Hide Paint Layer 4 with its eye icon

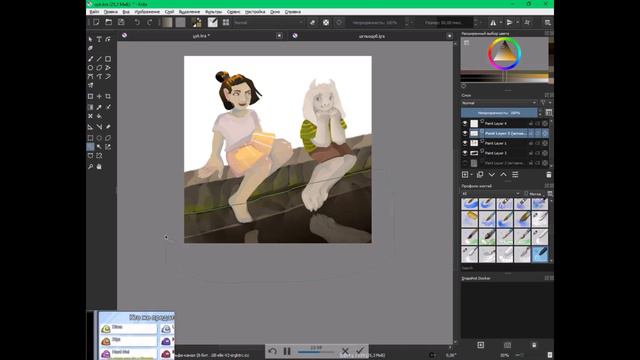[465, 123]
